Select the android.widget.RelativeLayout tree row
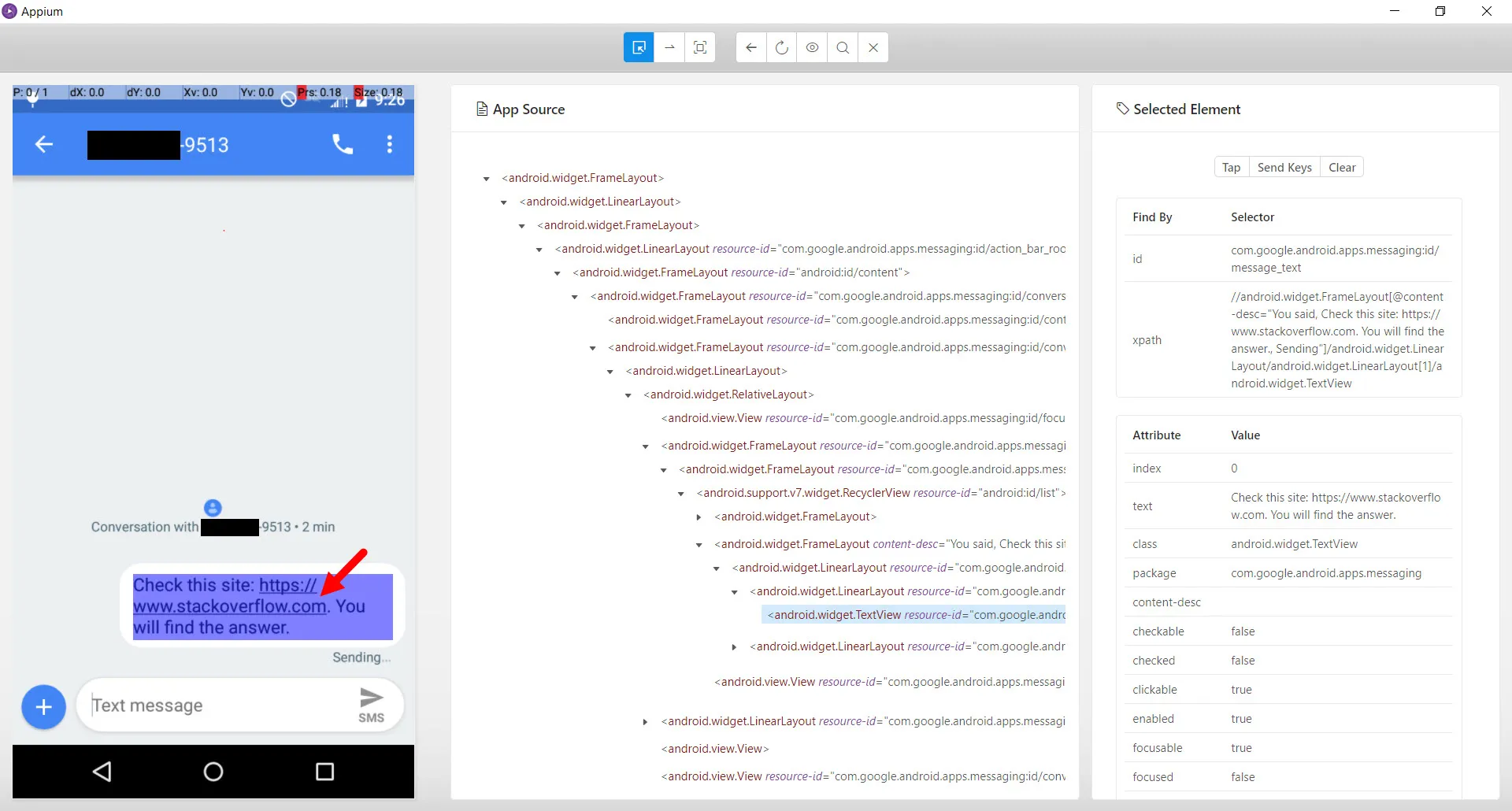The width and height of the screenshot is (1512, 811). pyautogui.click(x=728, y=394)
